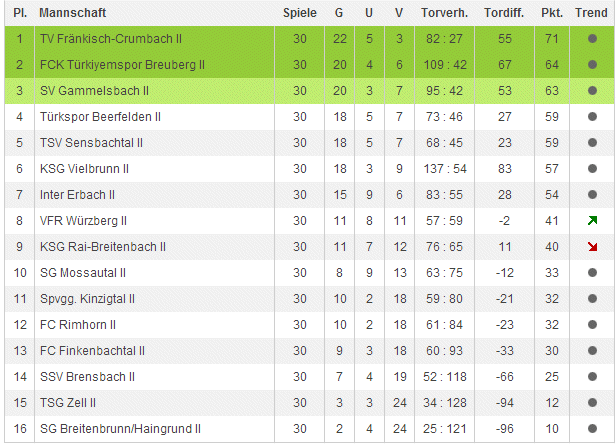Open the FCK Türkiyemspor Breuberg II team link
Screen dimensions: 616x444
coord(122,64)
